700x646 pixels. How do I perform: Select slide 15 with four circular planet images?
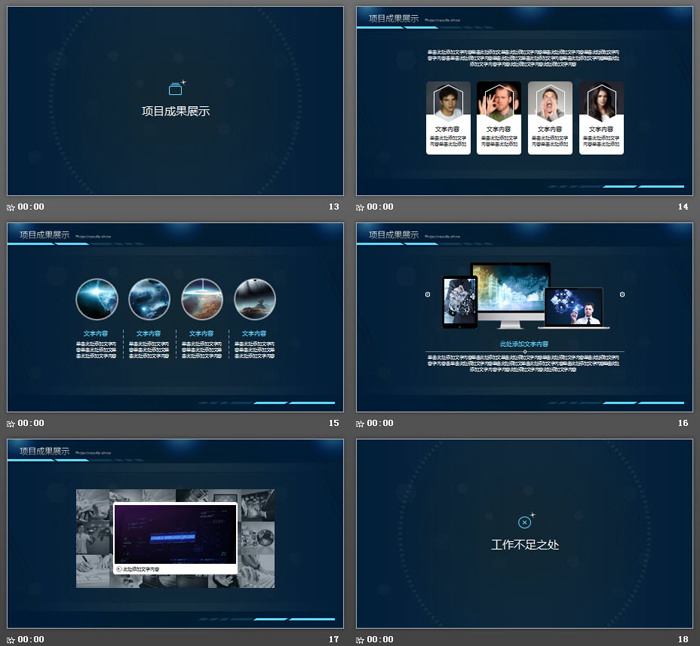pyautogui.click(x=175, y=317)
